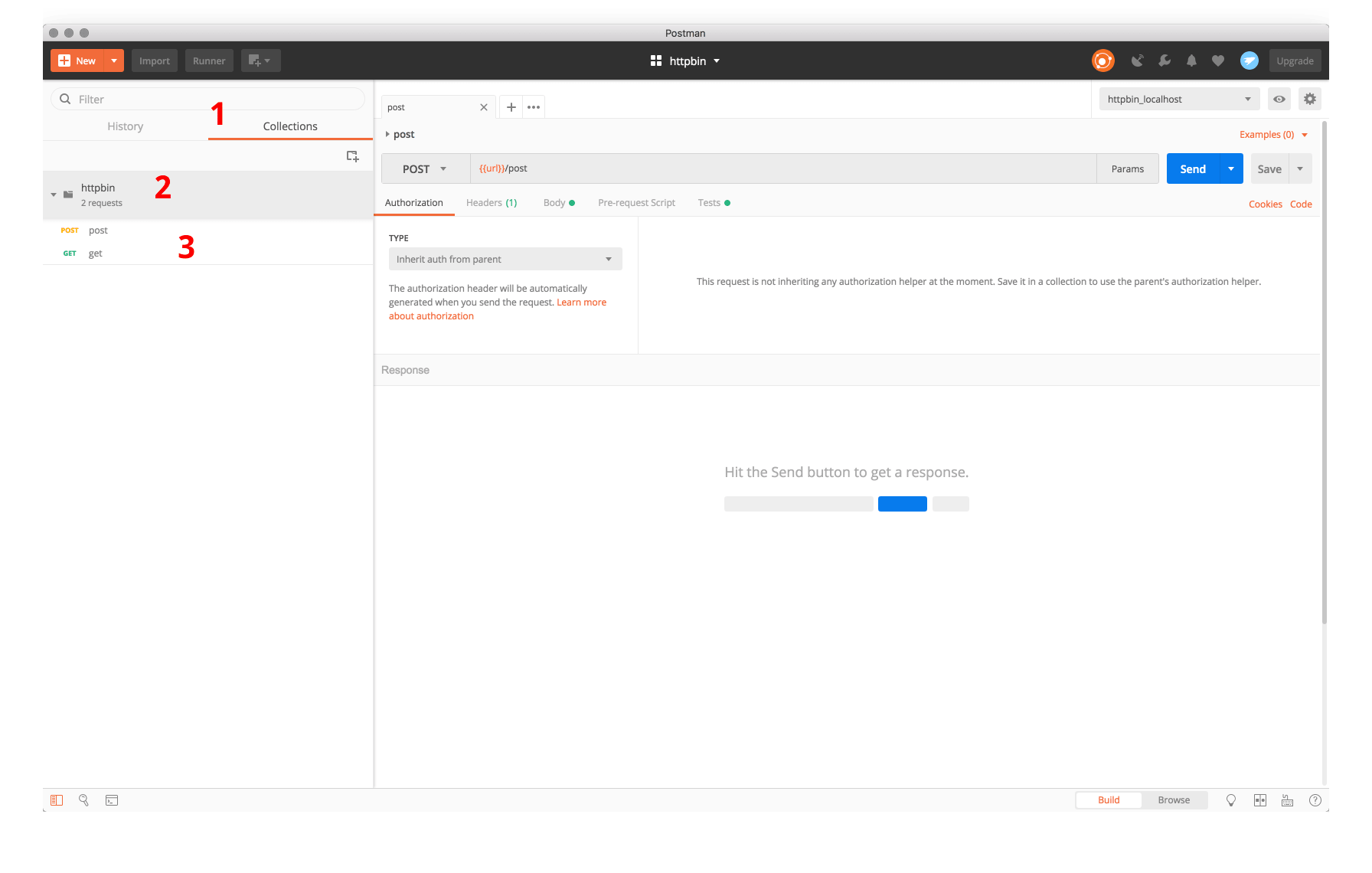Select the httpbin collection folder
This screenshot has height=873, width=1372.
tap(208, 195)
